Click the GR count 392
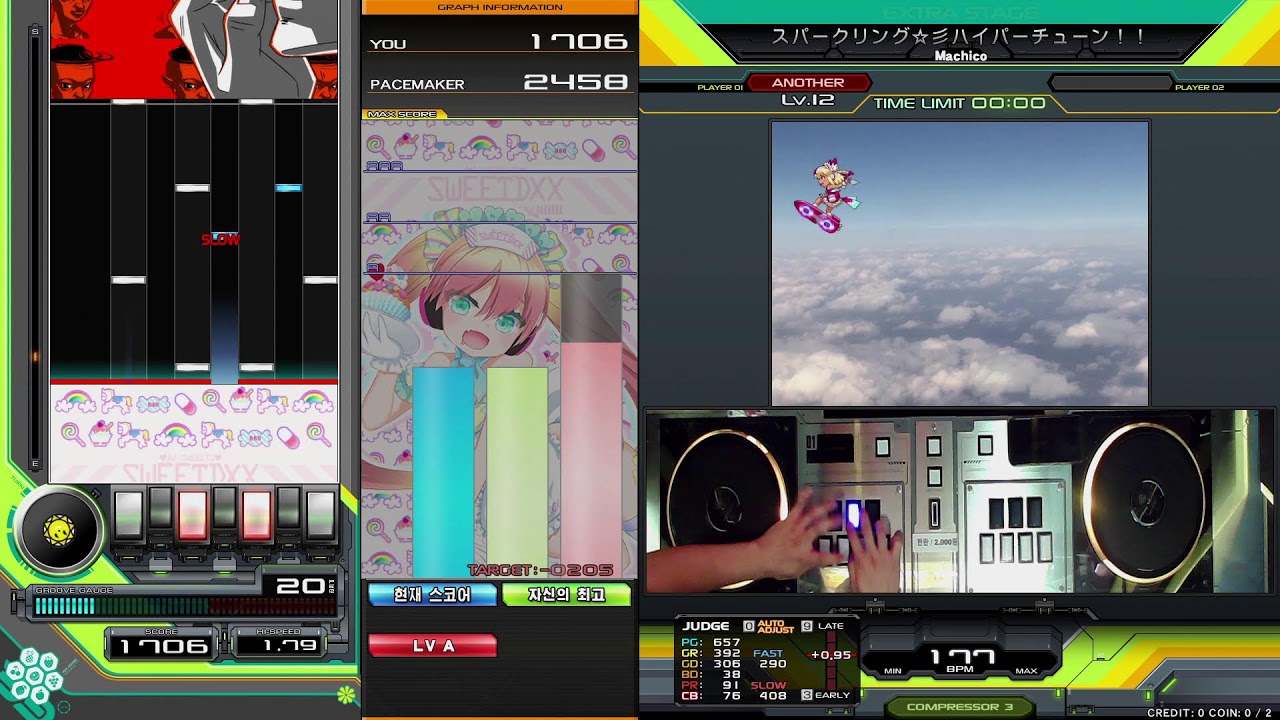This screenshot has height=720, width=1280. 726,653
